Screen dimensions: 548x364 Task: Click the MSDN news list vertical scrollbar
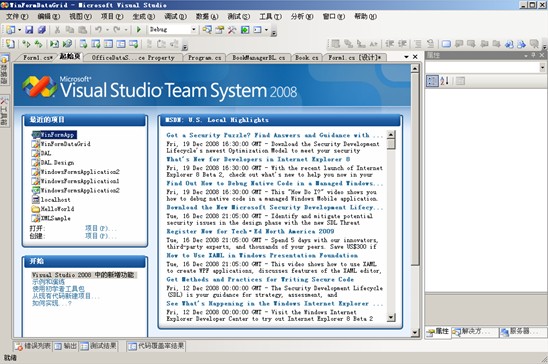click(391, 226)
